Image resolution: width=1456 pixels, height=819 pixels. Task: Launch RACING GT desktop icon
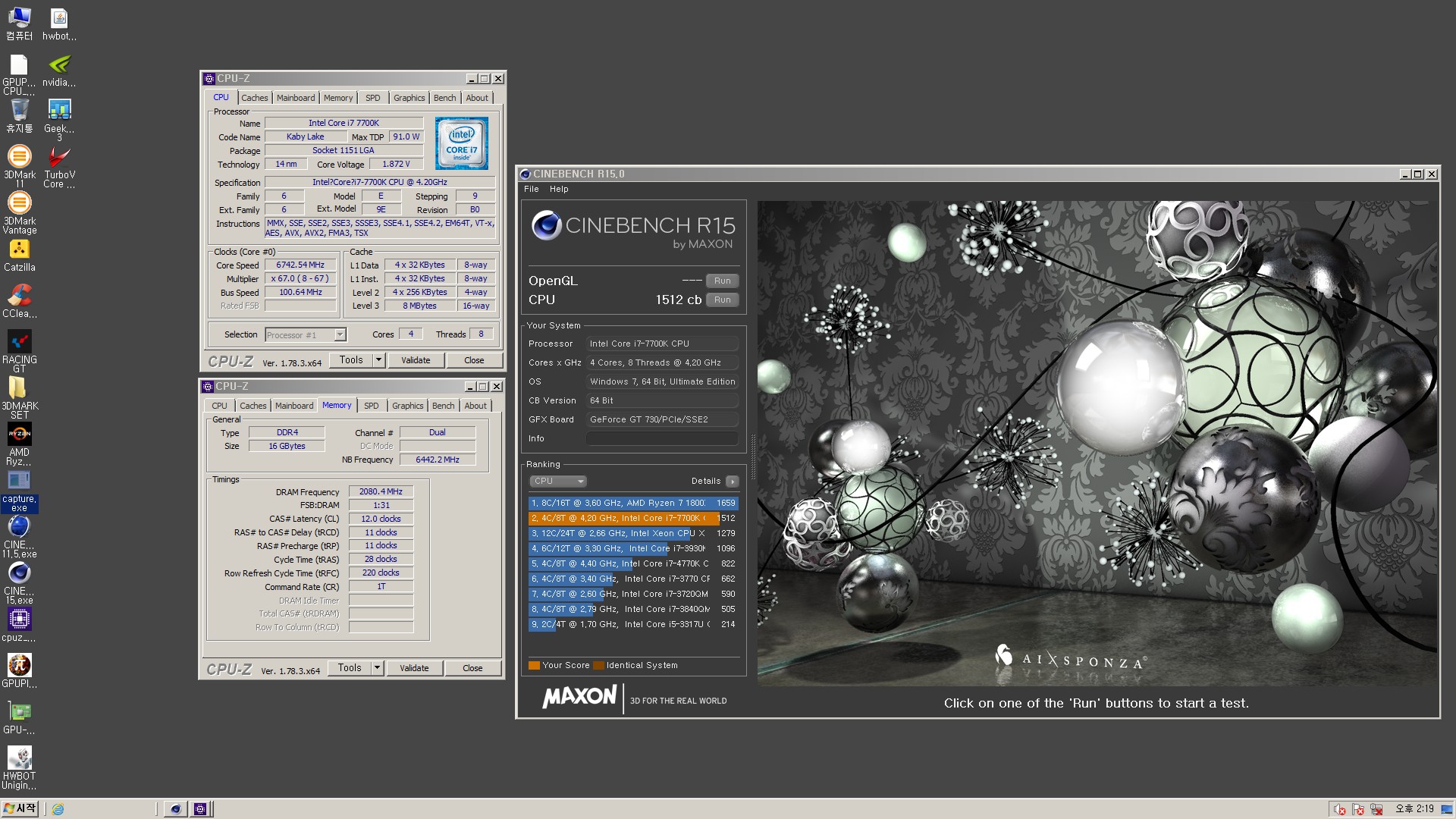click(19, 351)
